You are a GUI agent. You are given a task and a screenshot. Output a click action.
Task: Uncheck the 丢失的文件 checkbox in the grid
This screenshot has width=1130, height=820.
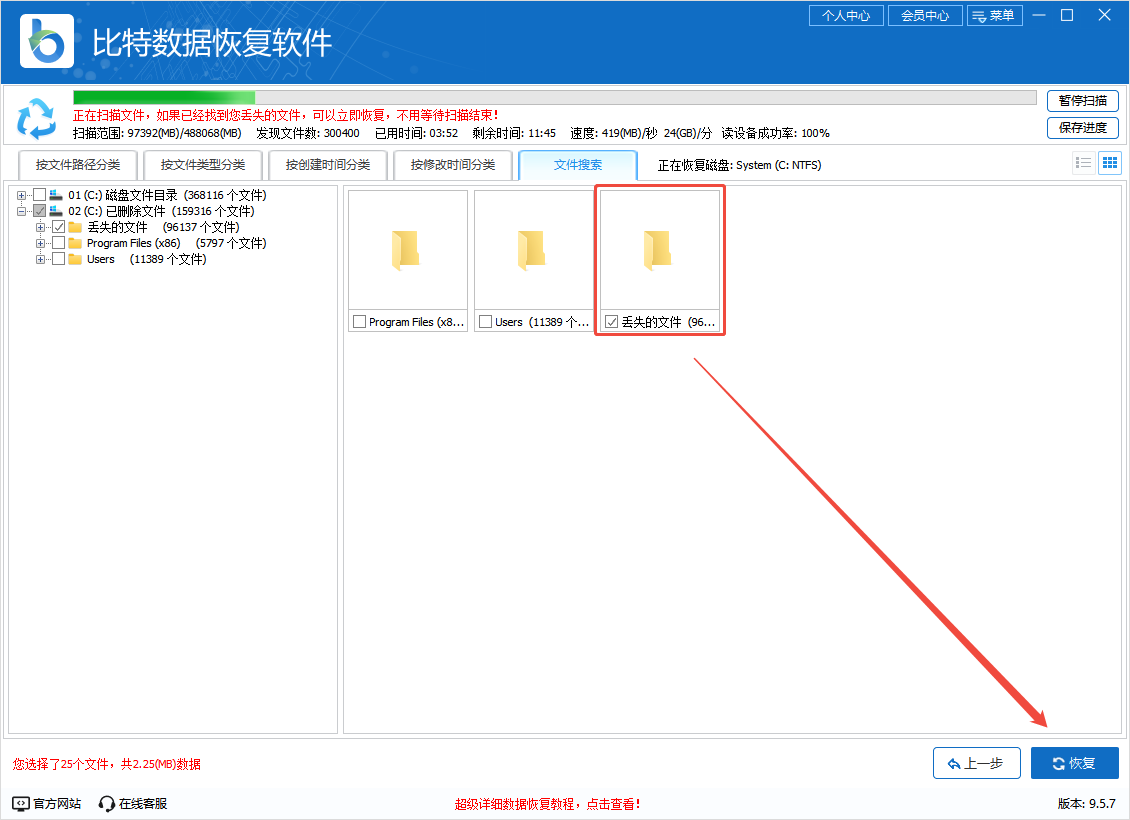point(612,321)
